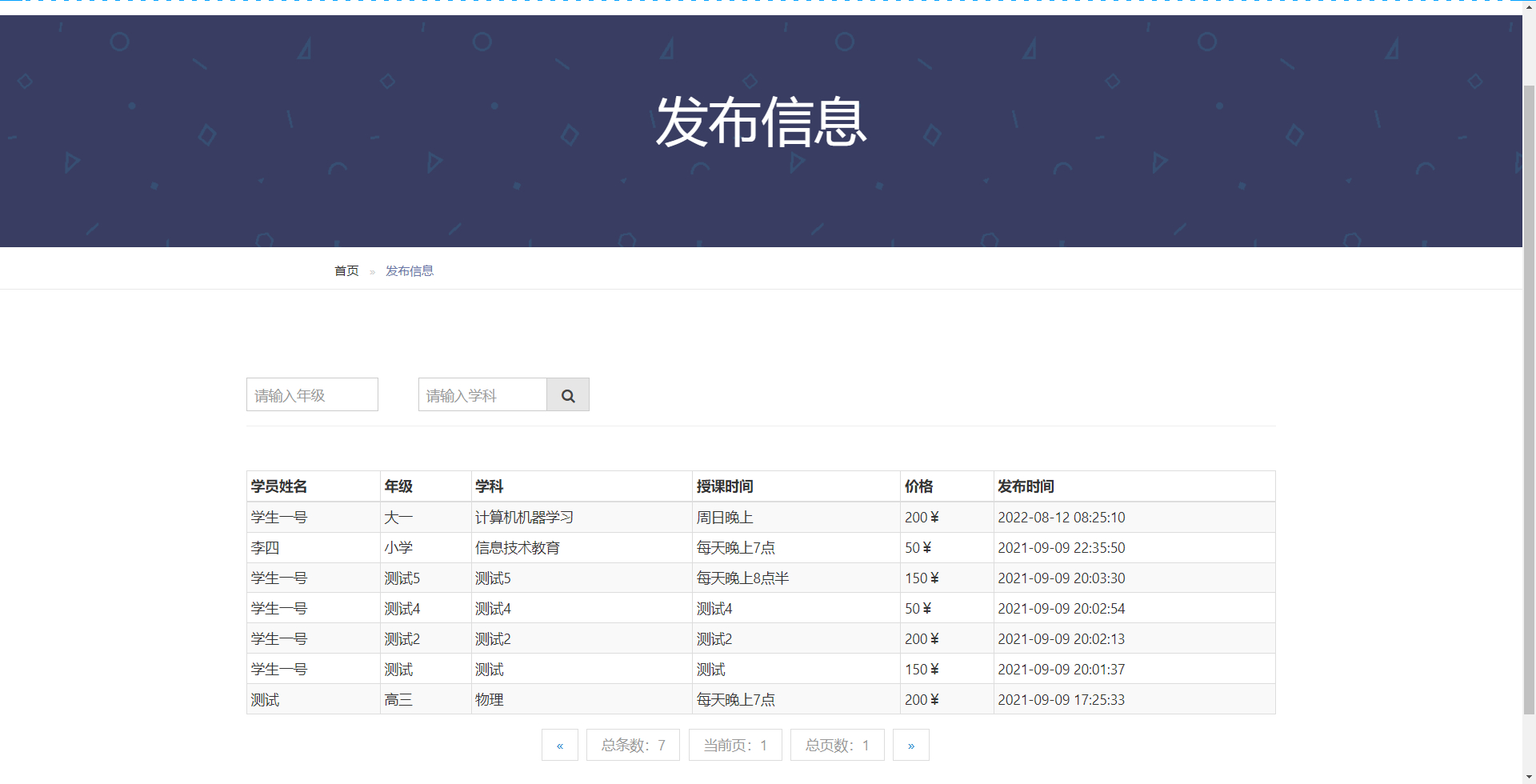Click the 价格 column header
1536x784 pixels.
[920, 486]
